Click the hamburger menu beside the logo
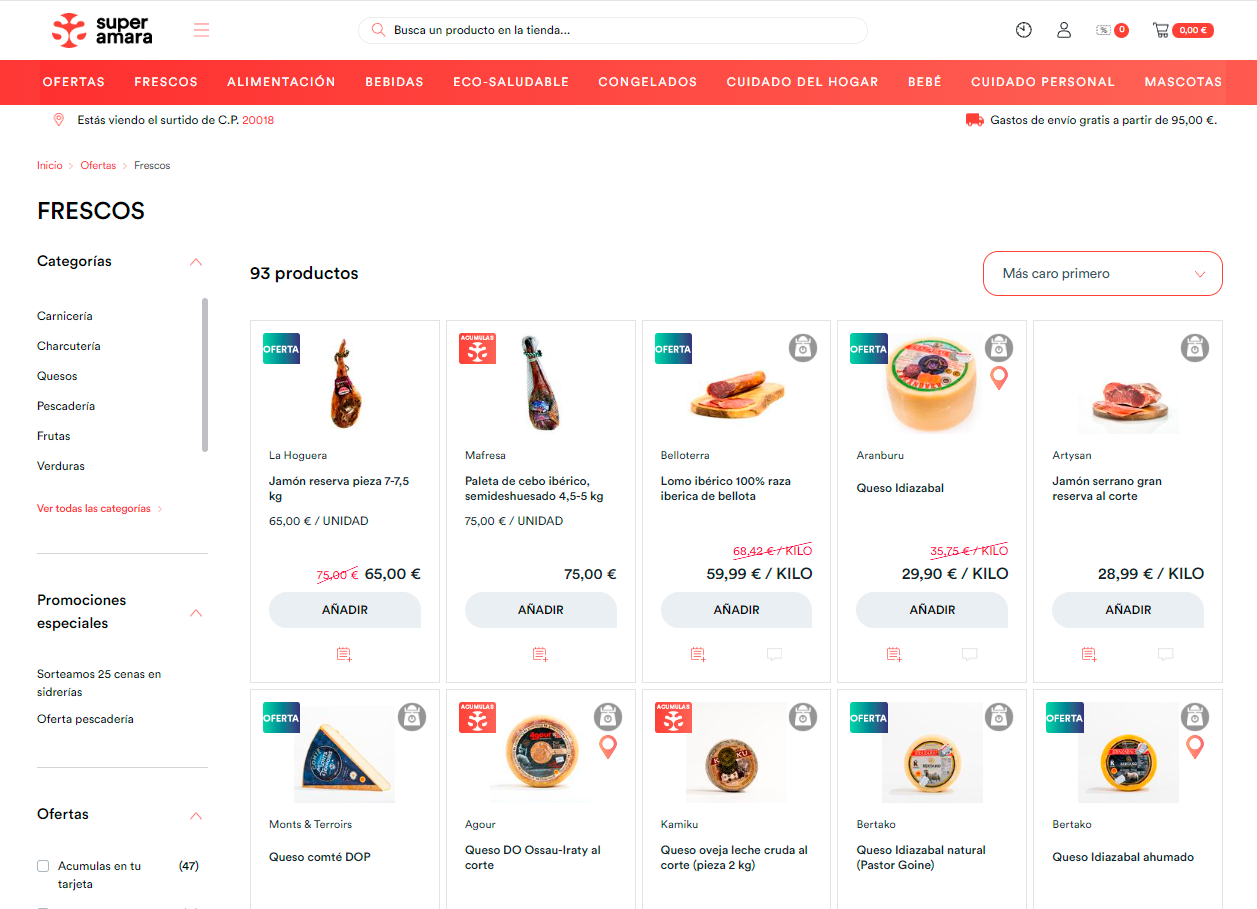 [x=201, y=30]
